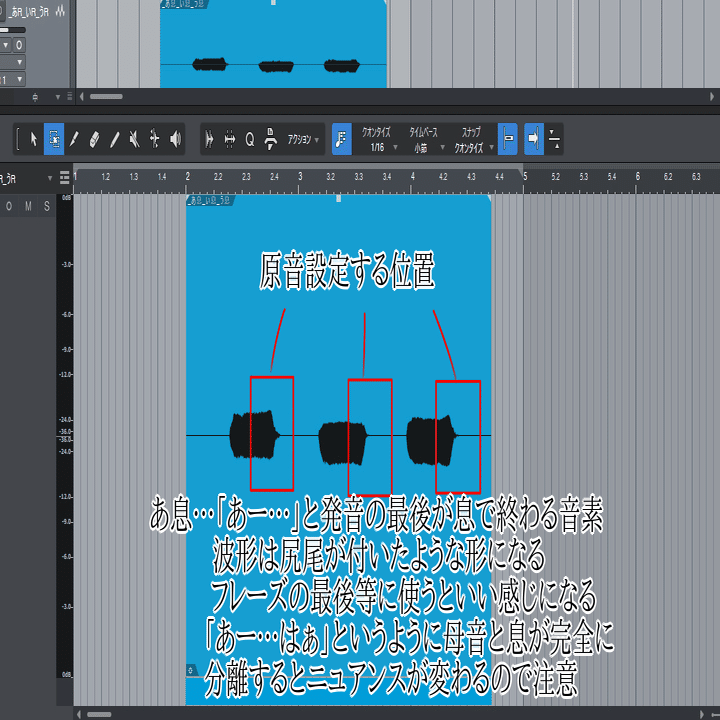Click bar 2 on the editor ruler
Viewport: 720px width, 720px height.
[187, 176]
